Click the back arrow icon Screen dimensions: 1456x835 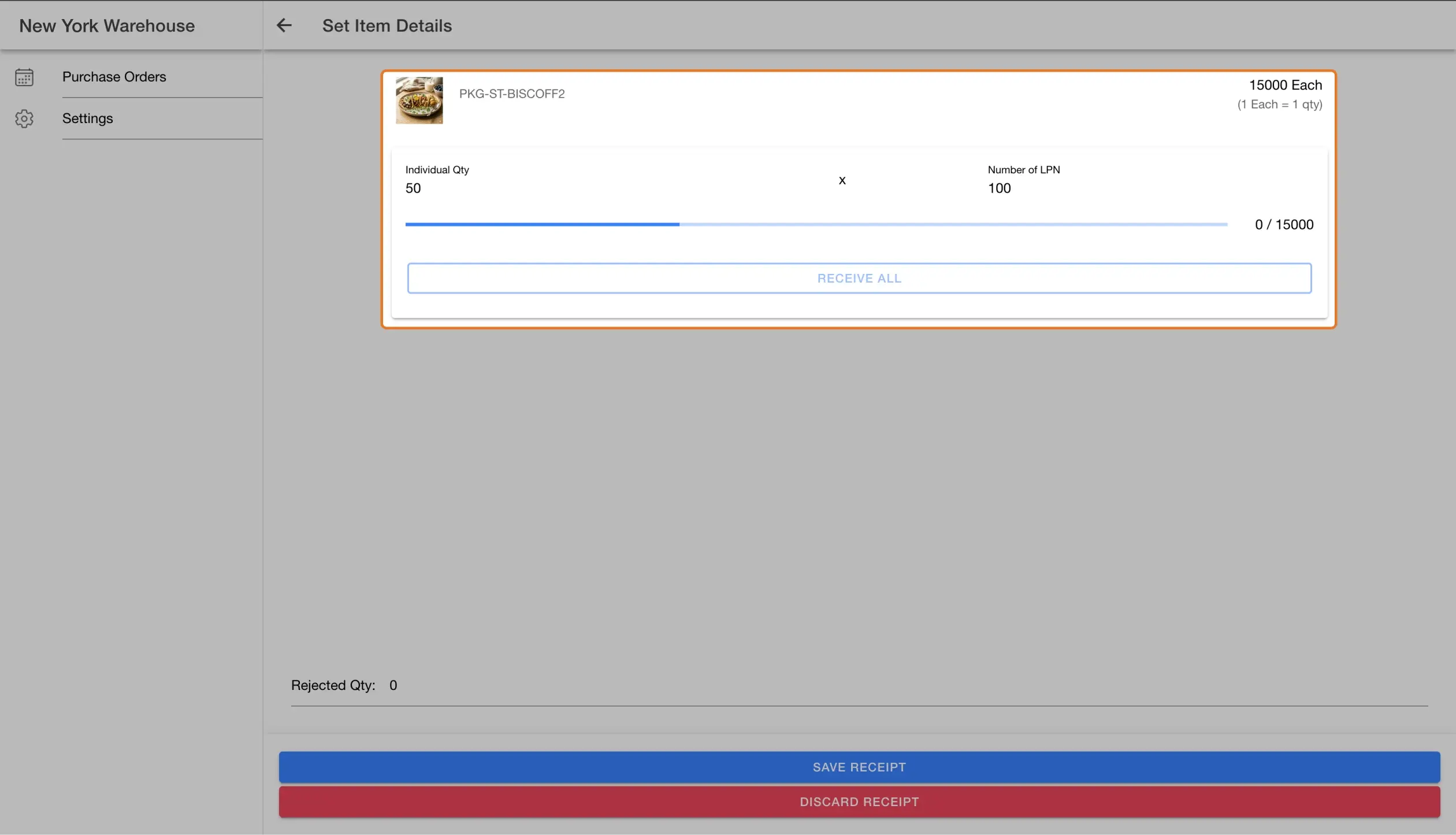pos(284,25)
